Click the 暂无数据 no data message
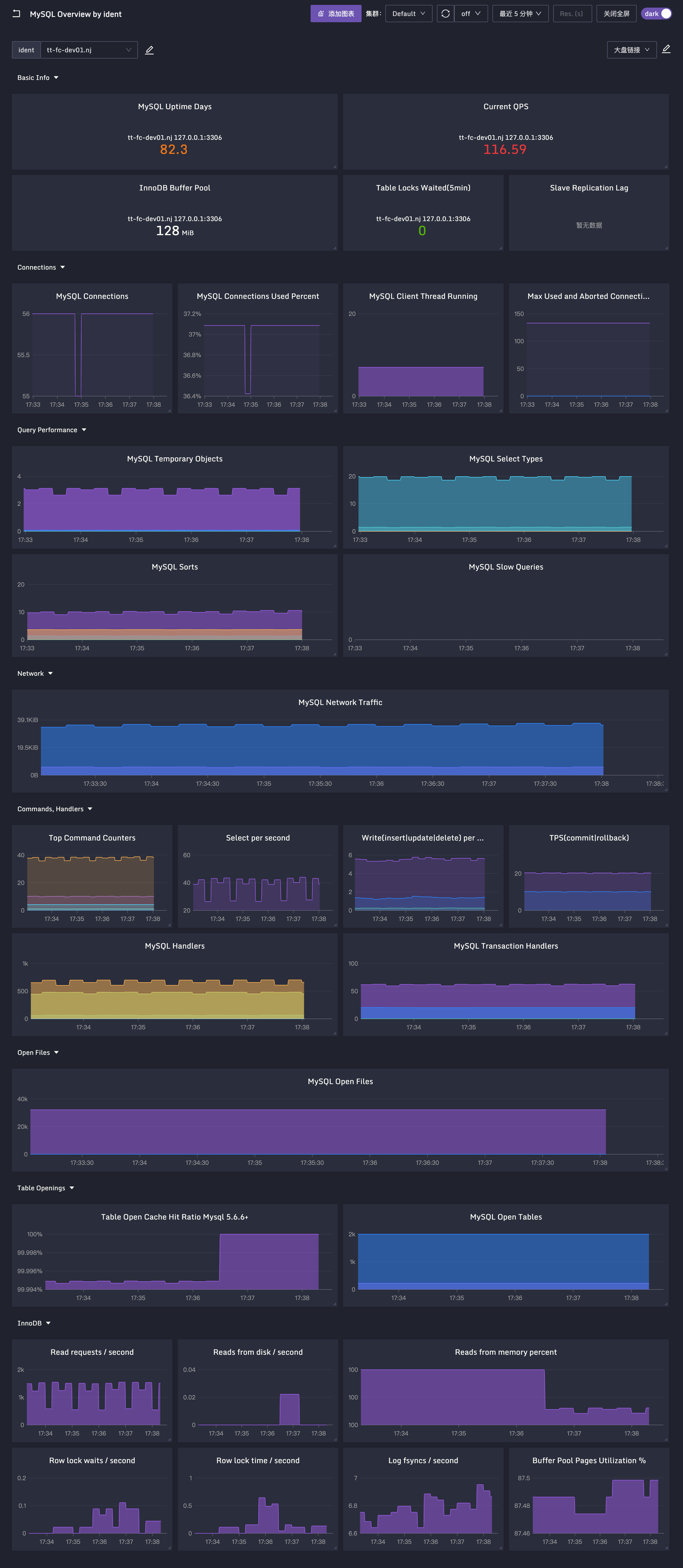The image size is (683, 1568). (x=589, y=225)
